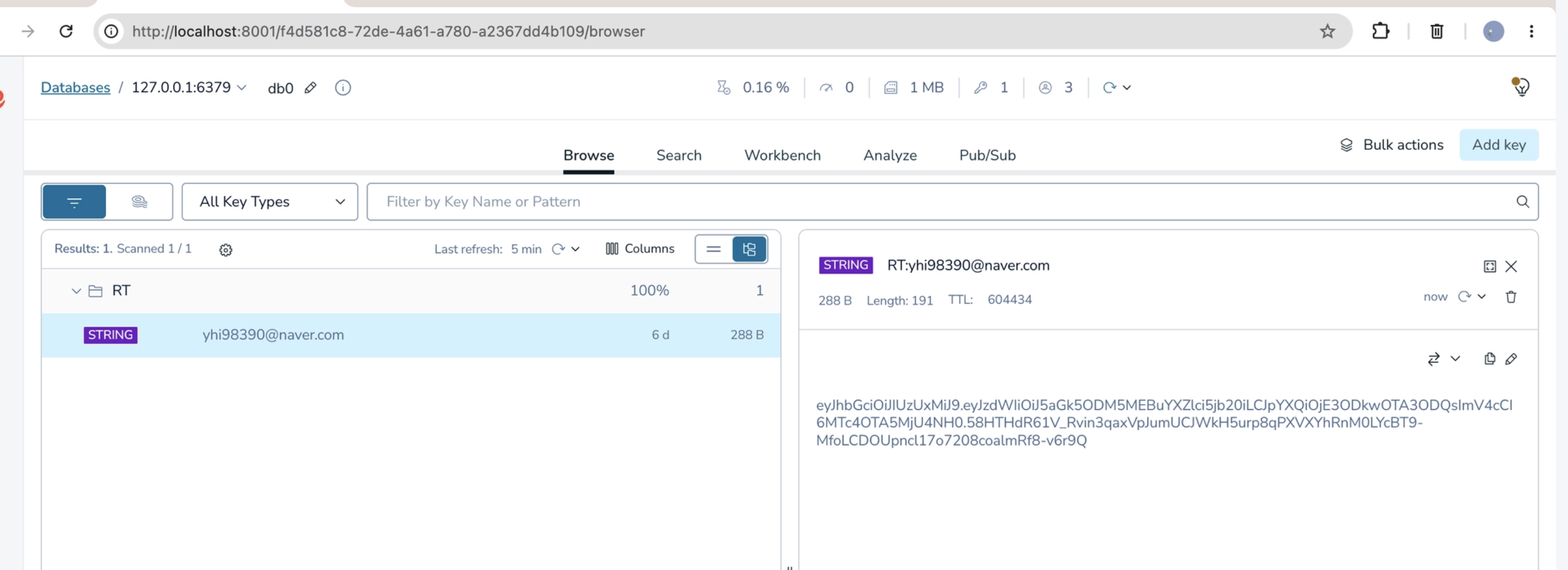The height and width of the screenshot is (570, 1568).
Task: Open key details auto-refresh chevron
Action: pos(1481,297)
